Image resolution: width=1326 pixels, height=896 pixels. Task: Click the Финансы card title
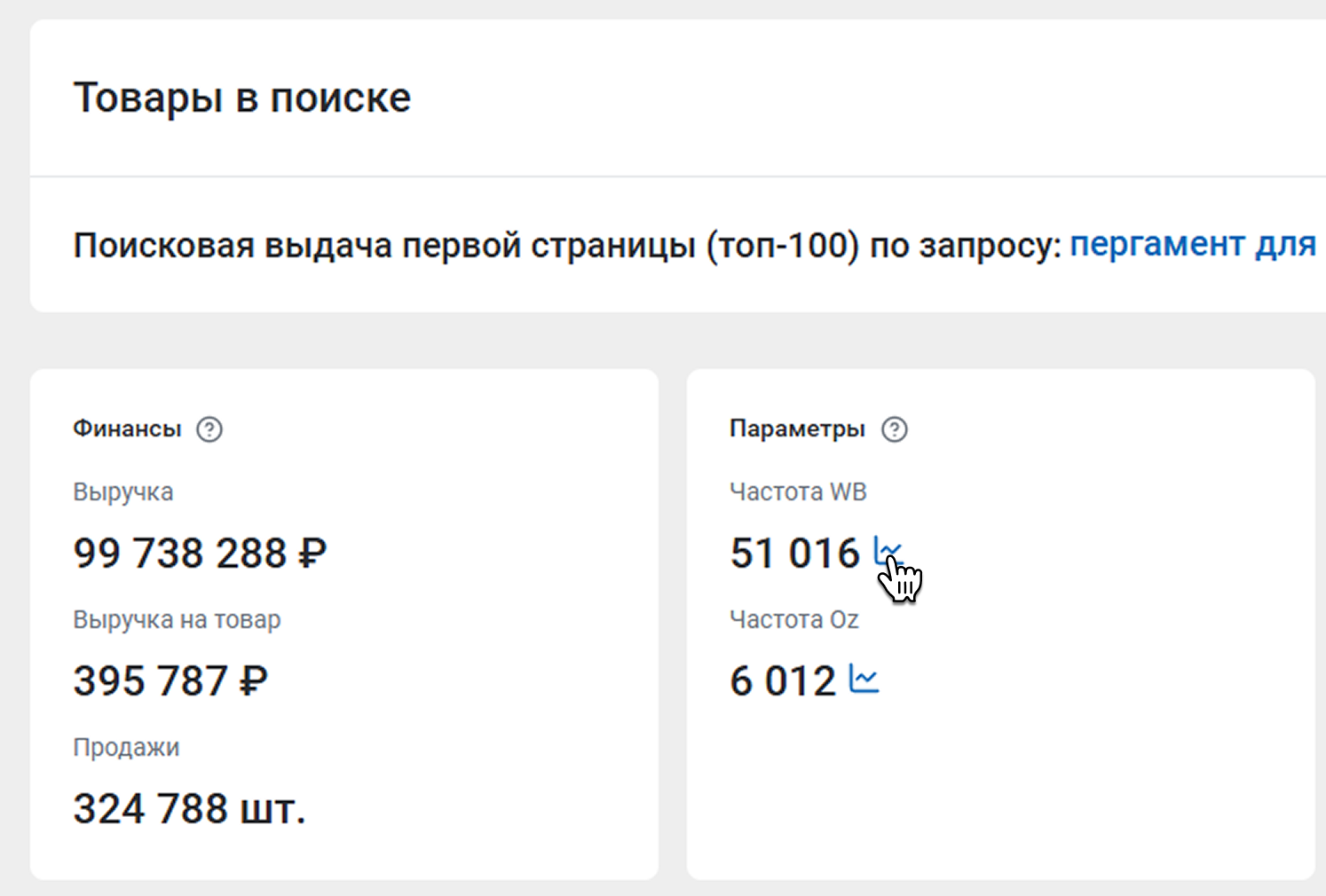coord(127,429)
